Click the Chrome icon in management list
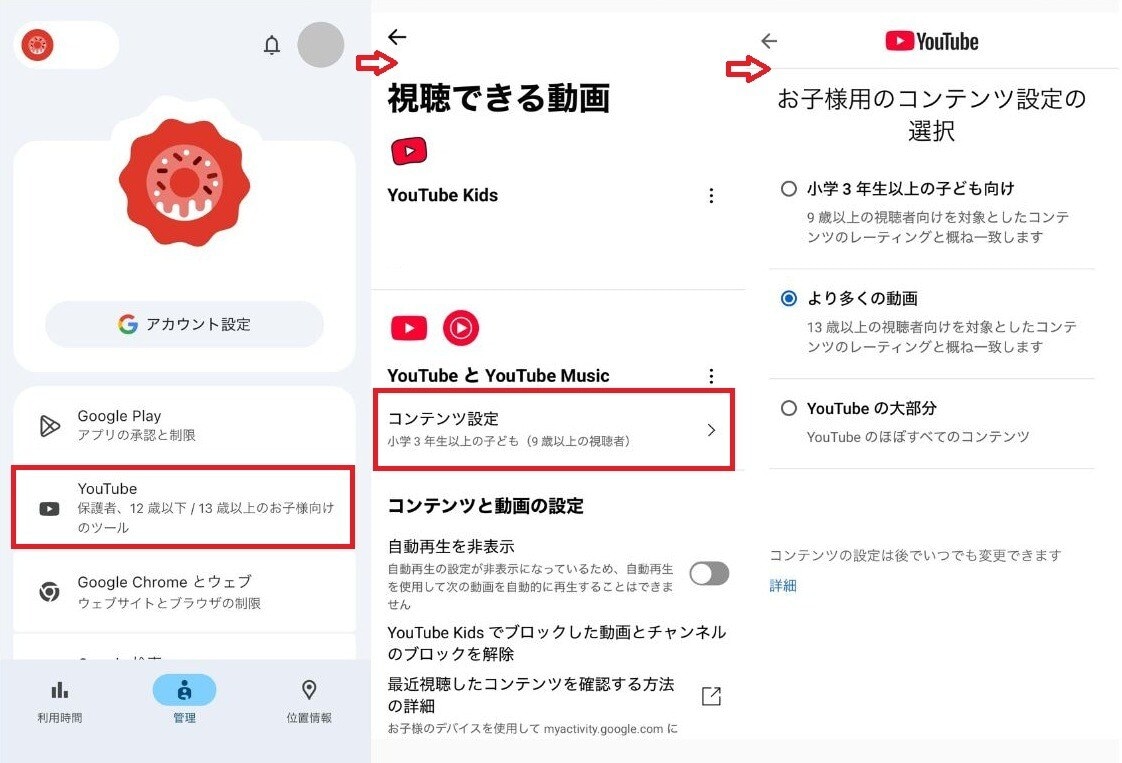Screen dimensions: 1122x763 (49, 592)
